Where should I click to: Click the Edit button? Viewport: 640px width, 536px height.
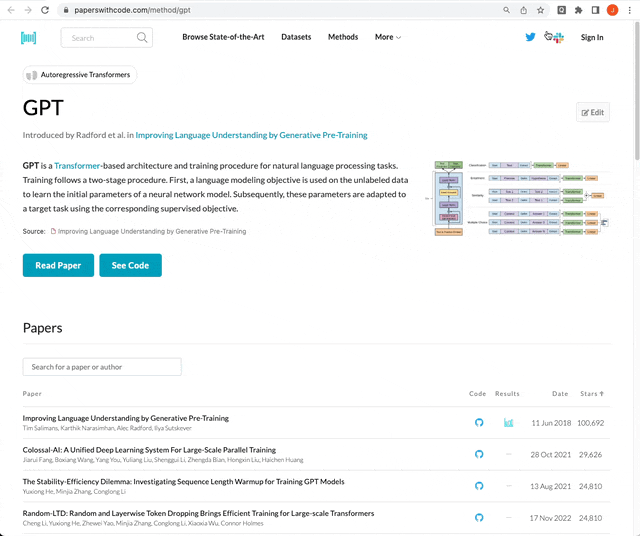point(593,112)
